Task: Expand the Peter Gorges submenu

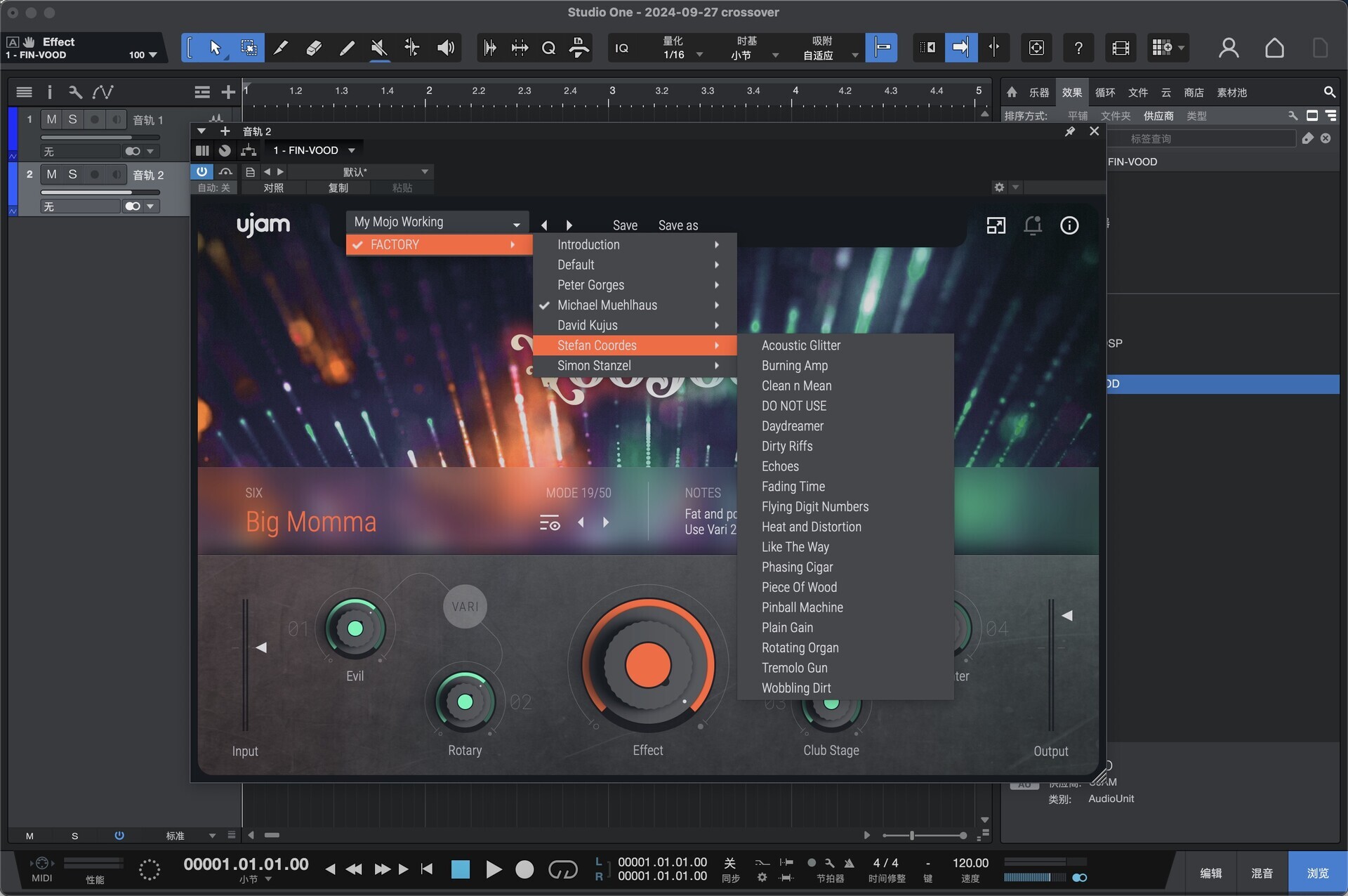Action: (635, 285)
